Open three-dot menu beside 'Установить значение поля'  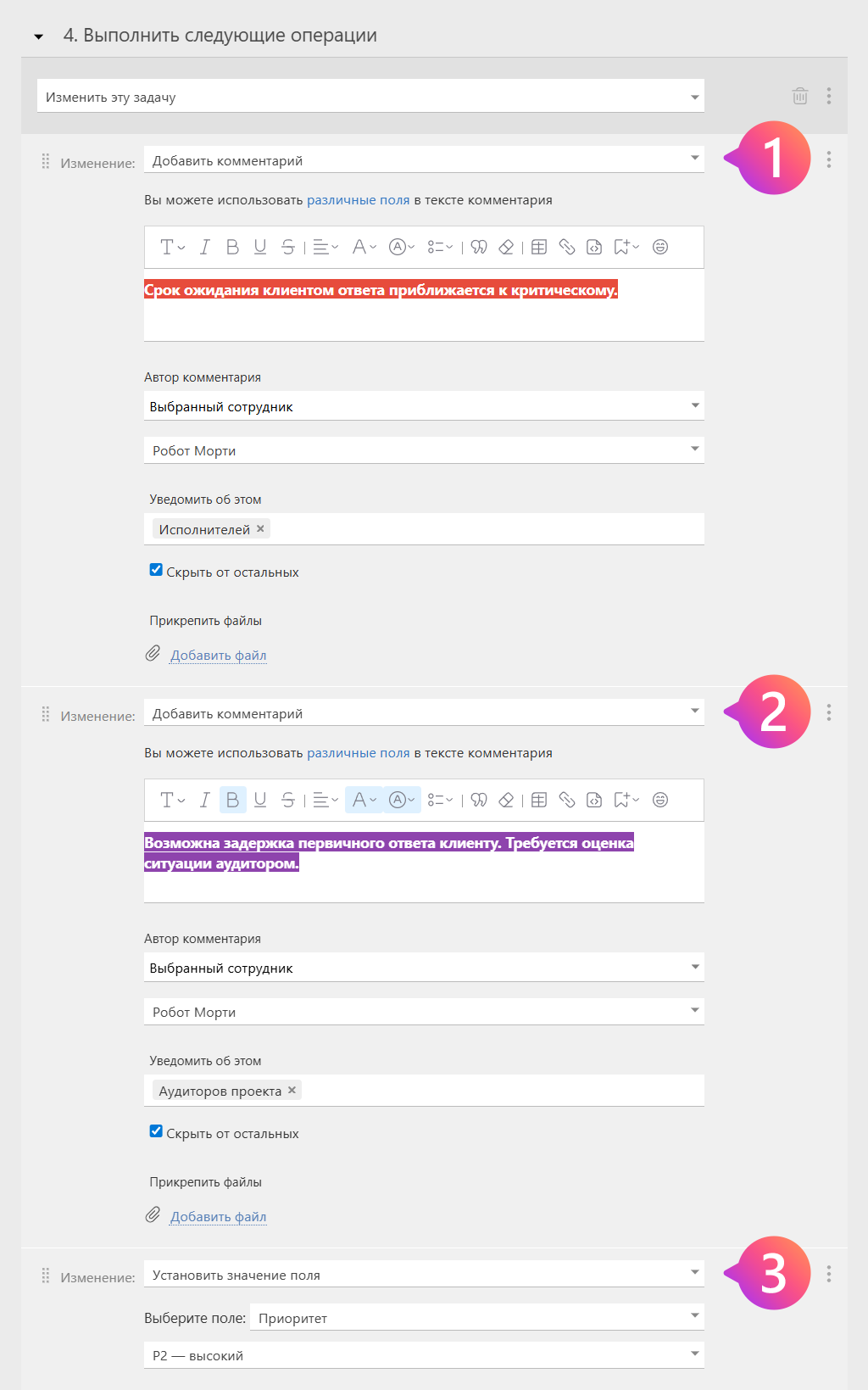pos(829,1274)
